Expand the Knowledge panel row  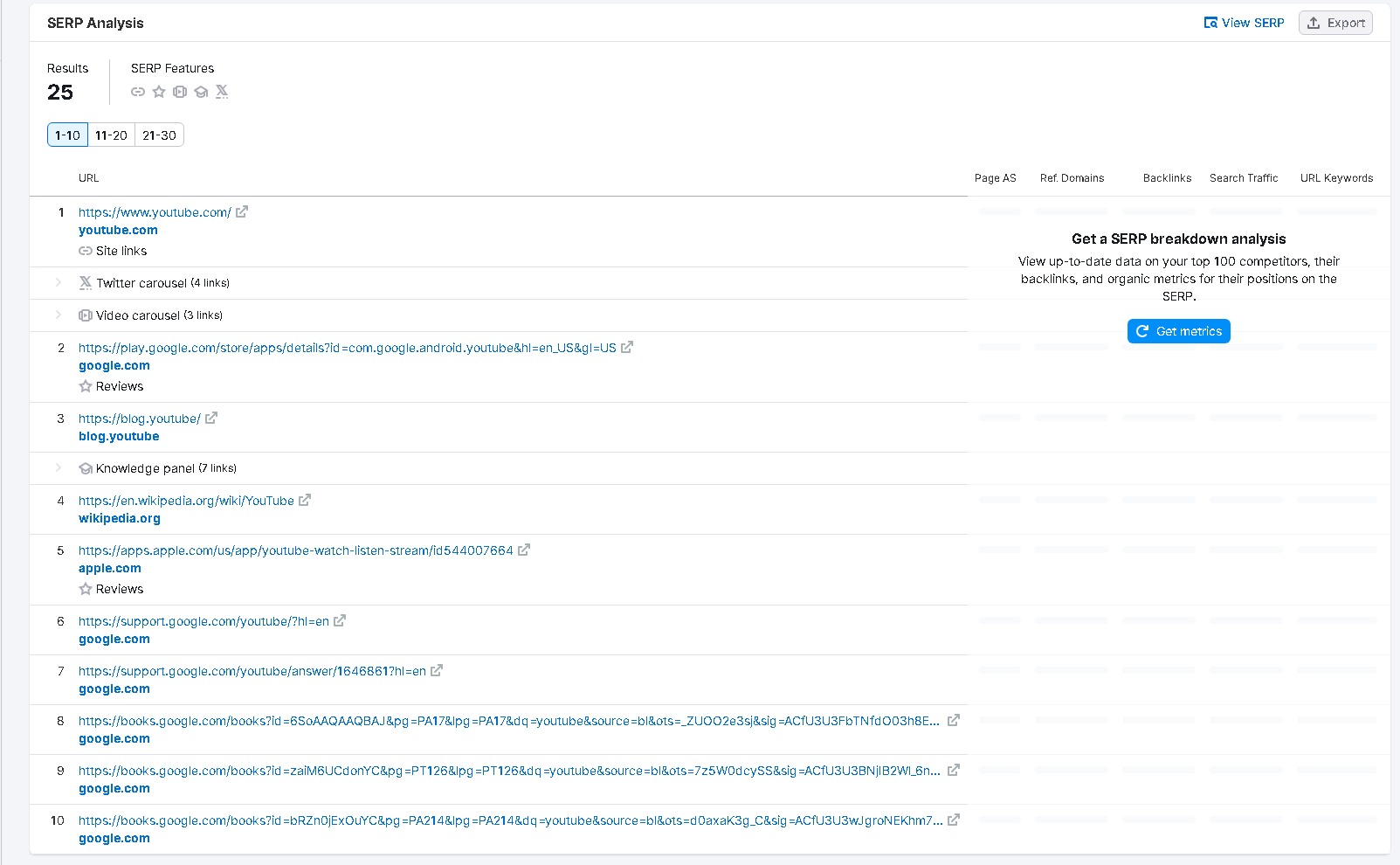point(59,467)
